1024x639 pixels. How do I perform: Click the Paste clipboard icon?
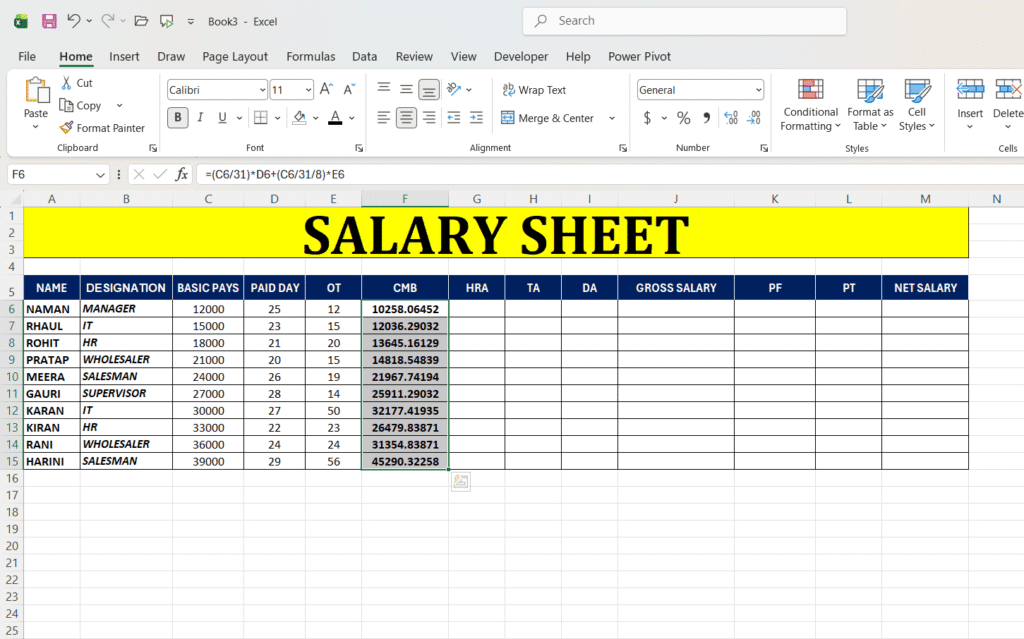[x=37, y=90]
